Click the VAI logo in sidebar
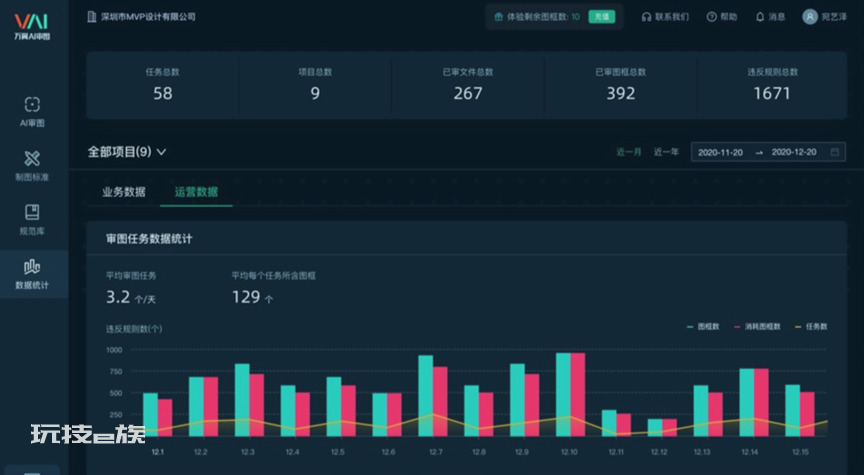The width and height of the screenshot is (864, 475). pos(32,26)
